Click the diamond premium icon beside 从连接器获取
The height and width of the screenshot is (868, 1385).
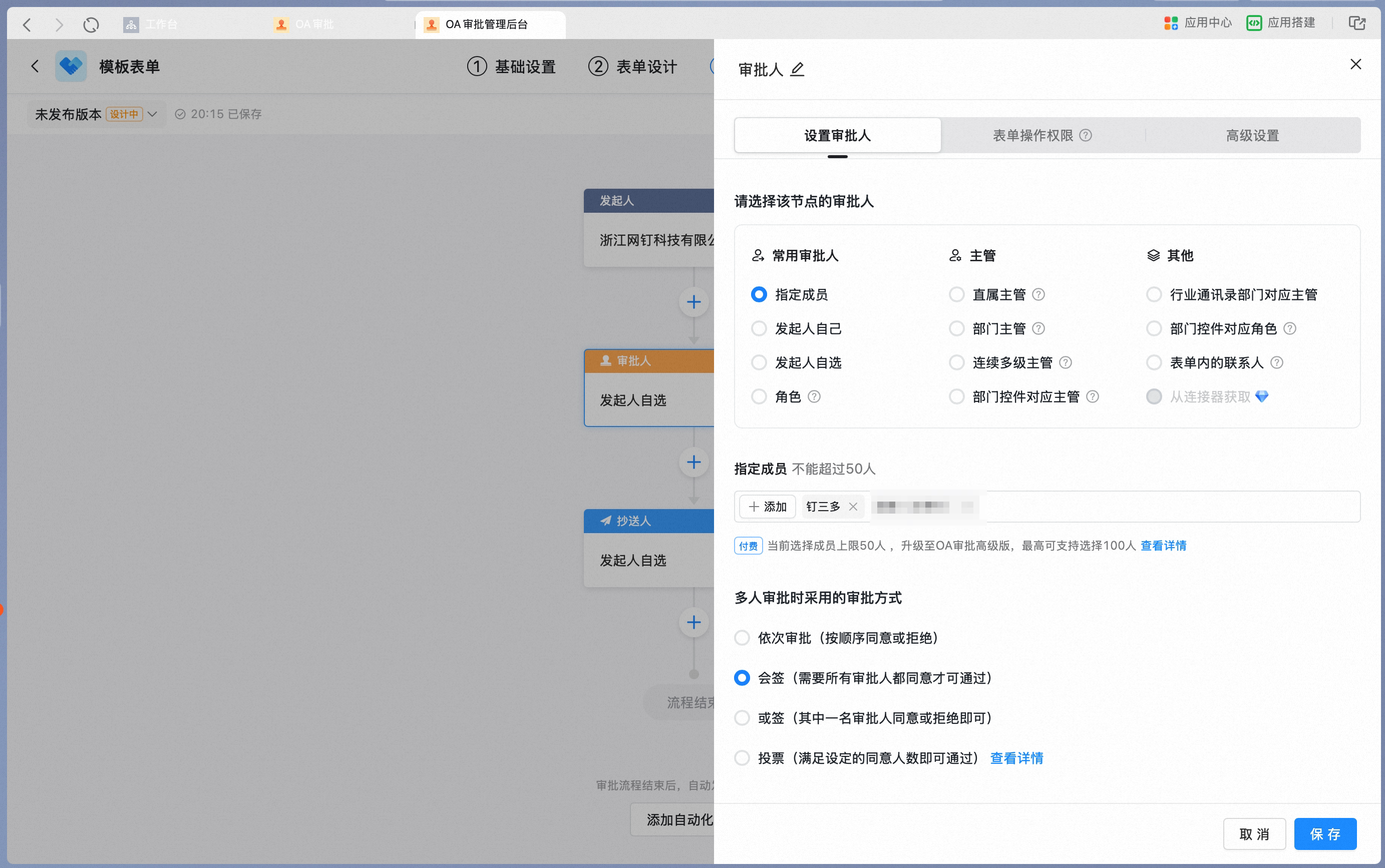tap(1261, 396)
